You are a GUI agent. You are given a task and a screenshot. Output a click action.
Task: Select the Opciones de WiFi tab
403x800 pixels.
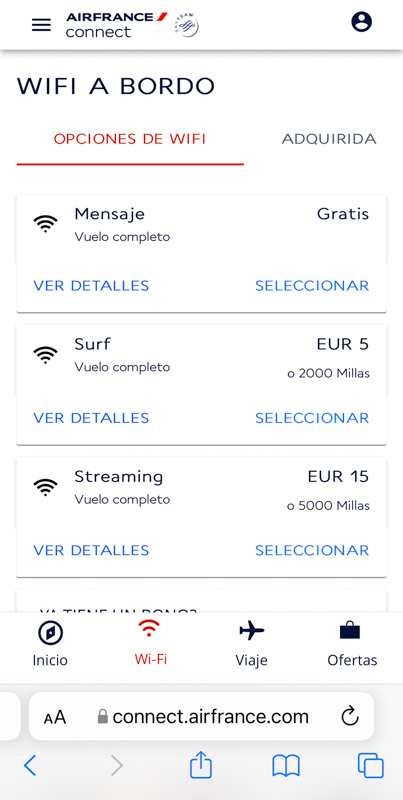[x=130, y=139]
